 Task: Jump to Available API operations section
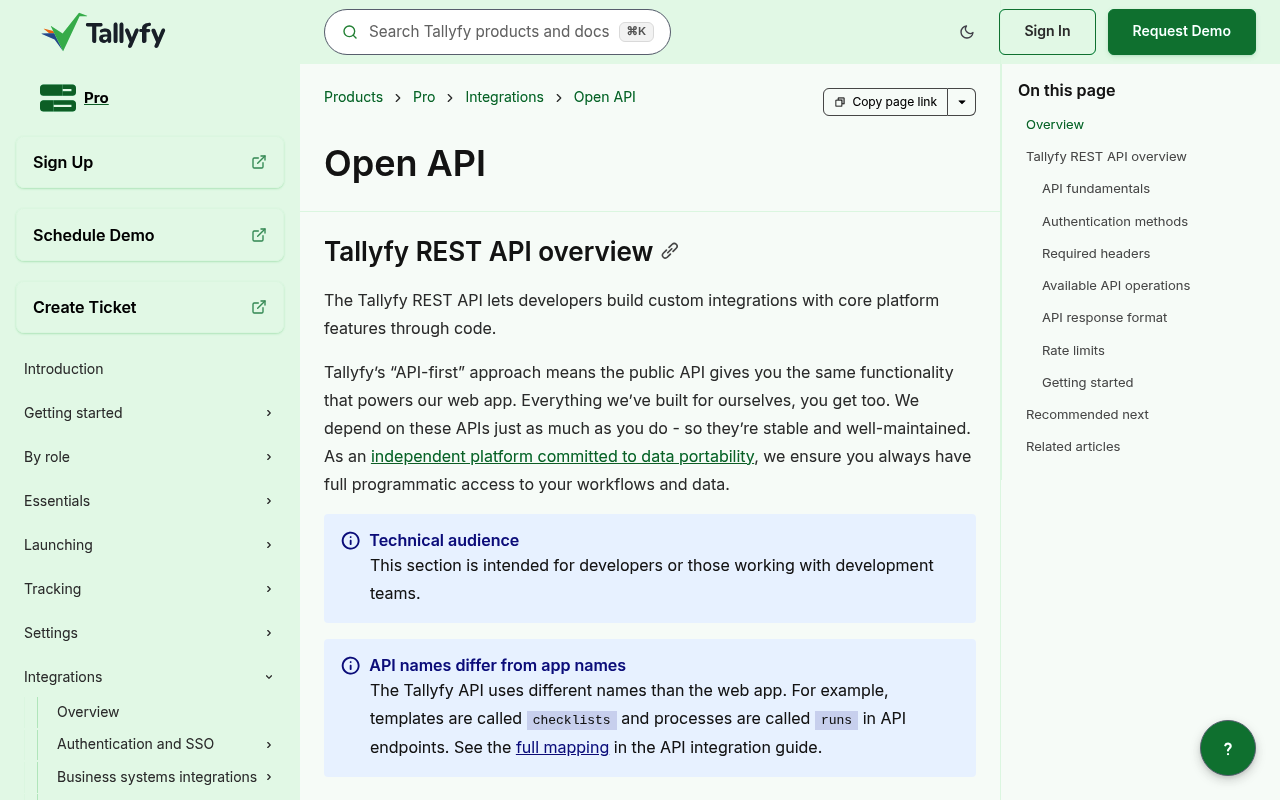coord(1116,286)
